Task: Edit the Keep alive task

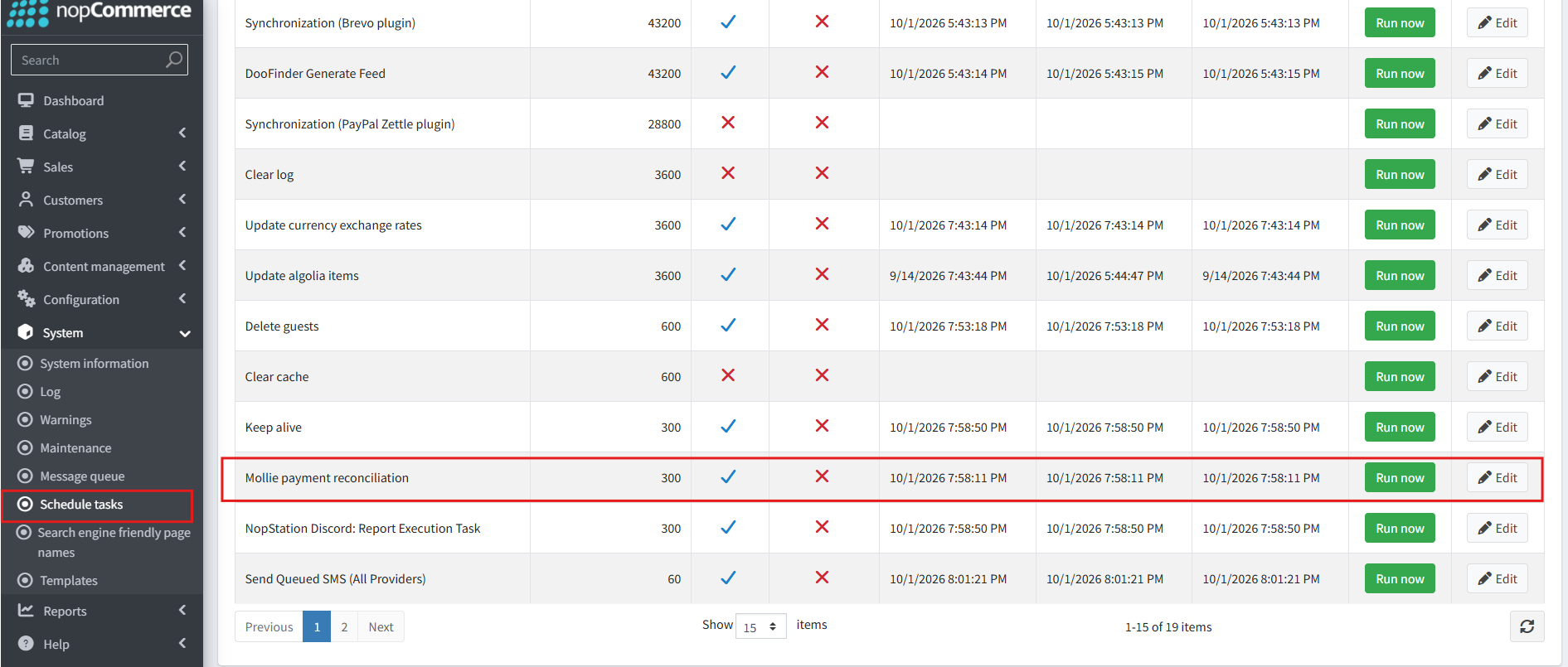Action: point(1497,427)
